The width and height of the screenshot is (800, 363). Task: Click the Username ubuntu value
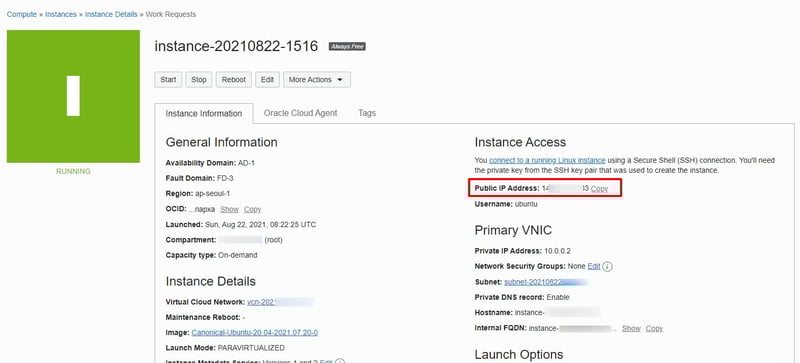(x=526, y=204)
